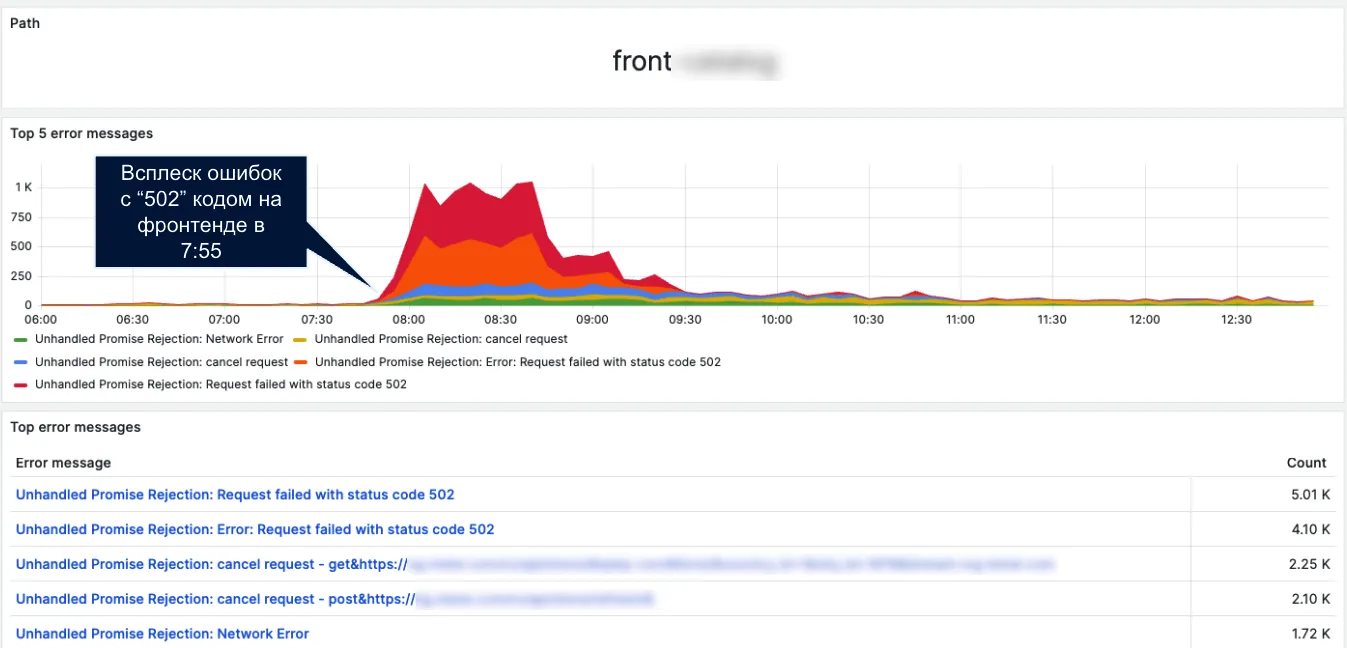Click the orange Error 502 legend swatch
This screenshot has width=1347, height=648.
tap(301, 362)
